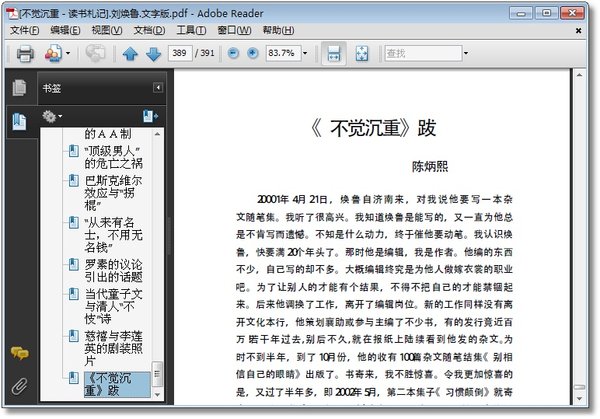The height and width of the screenshot is (419, 600).
Task: Close the document with menu bar X
Action: tap(579, 31)
